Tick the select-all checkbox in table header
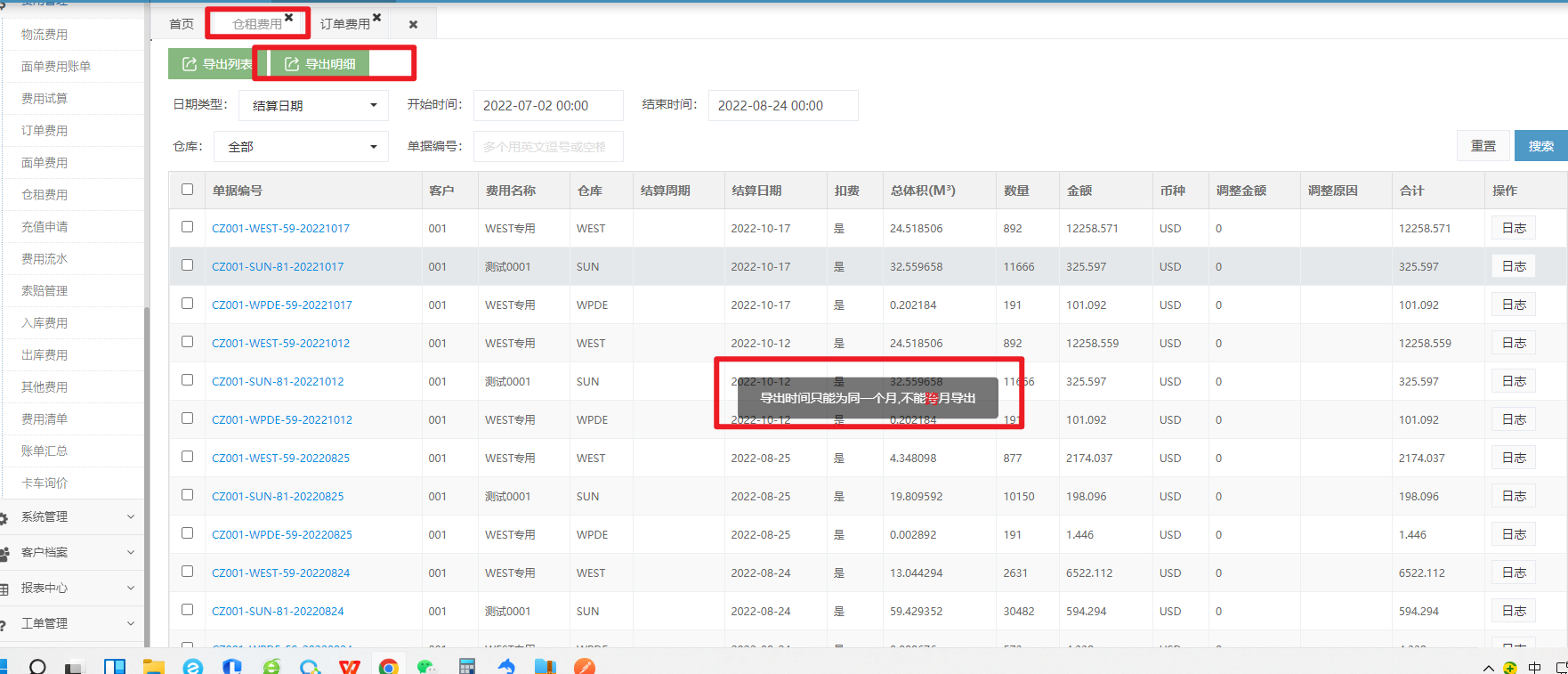Image resolution: width=1568 pixels, height=674 pixels. pyautogui.click(x=187, y=189)
